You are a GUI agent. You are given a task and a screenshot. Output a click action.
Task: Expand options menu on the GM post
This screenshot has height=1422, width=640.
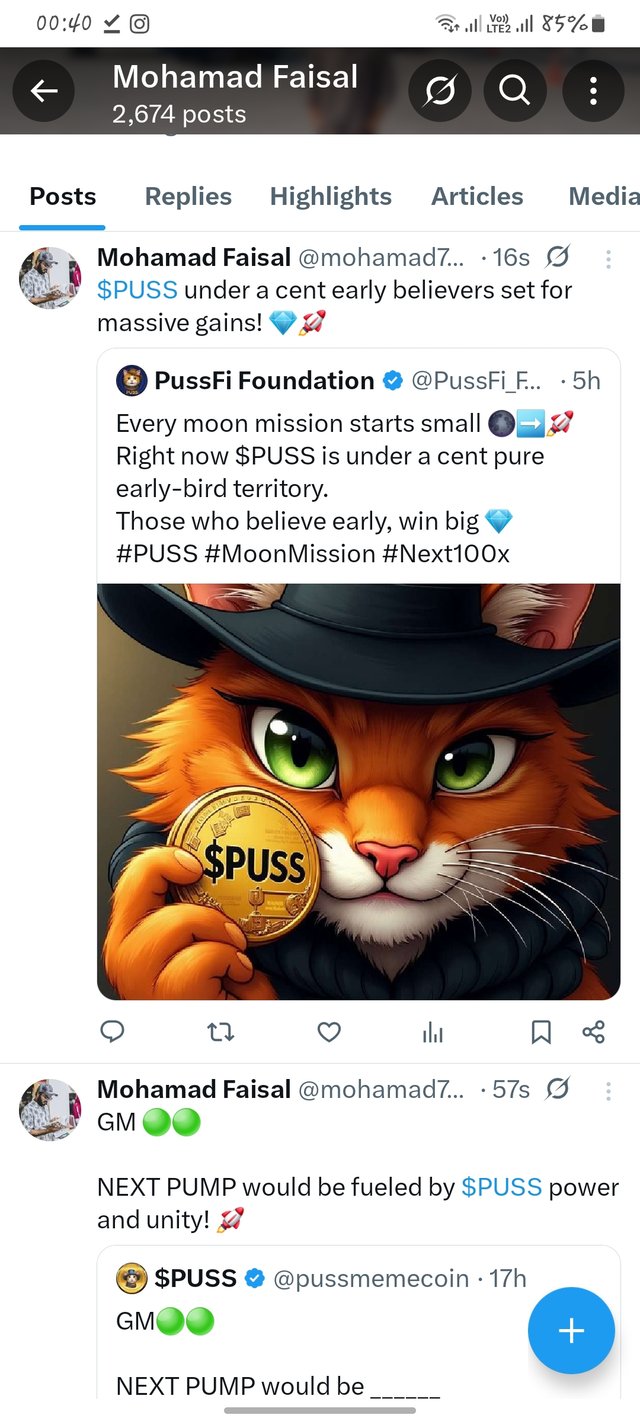[x=608, y=1090]
